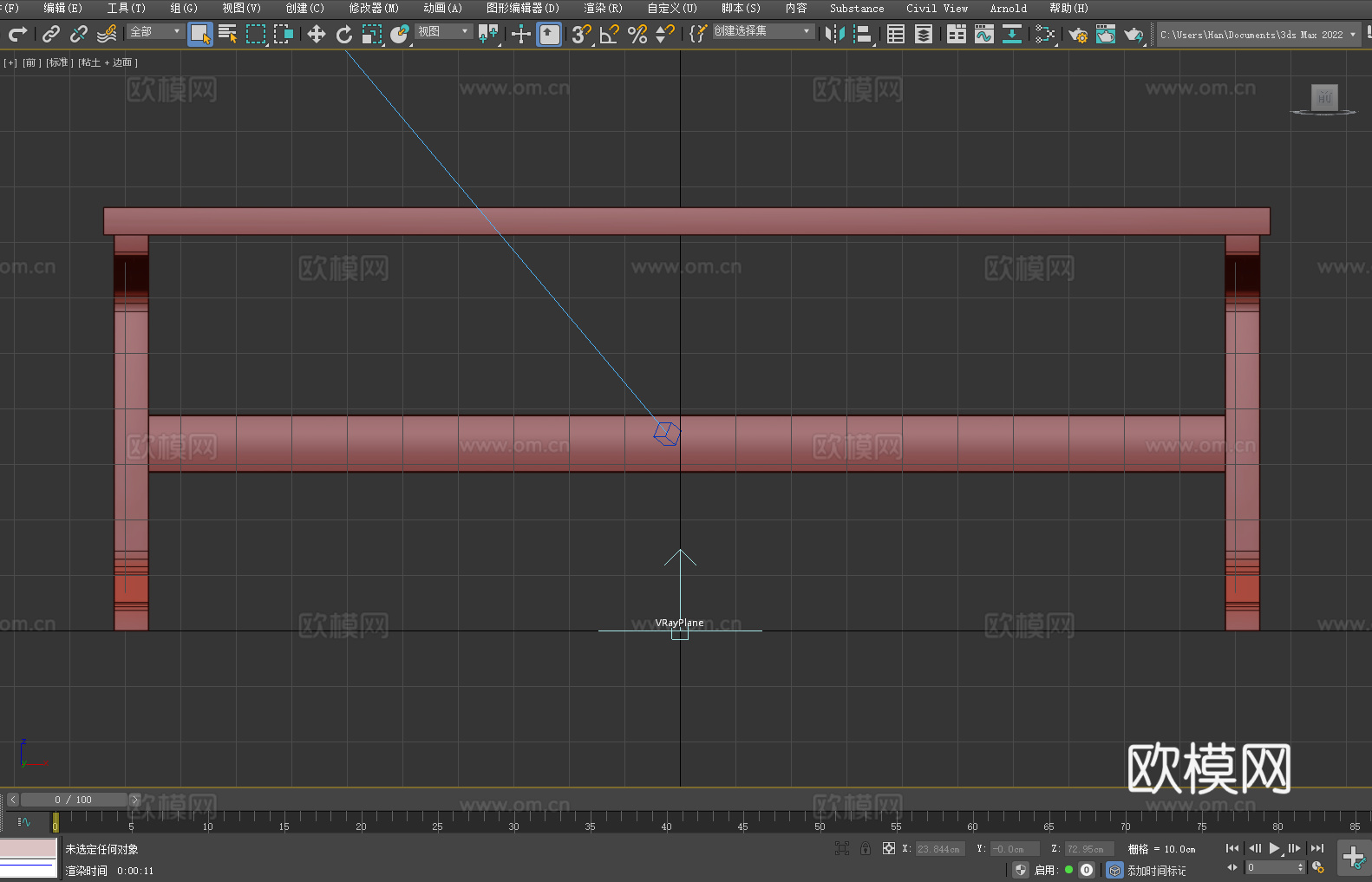Open the selection filter 全部 dropdown
The image size is (1372, 882).
155,31
